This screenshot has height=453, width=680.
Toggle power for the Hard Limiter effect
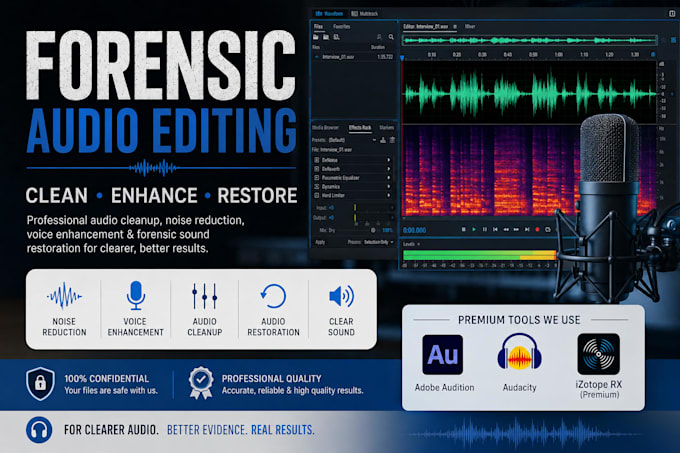(317, 196)
